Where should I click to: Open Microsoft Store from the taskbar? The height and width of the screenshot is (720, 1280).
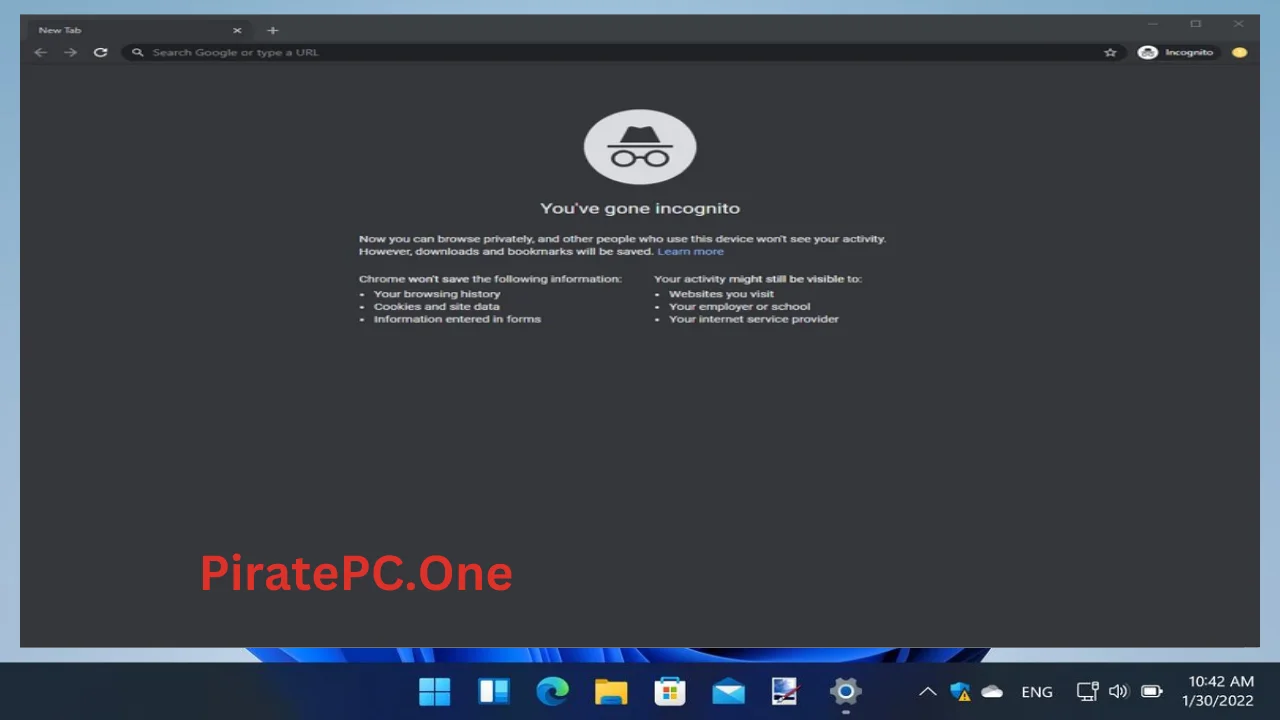[670, 691]
